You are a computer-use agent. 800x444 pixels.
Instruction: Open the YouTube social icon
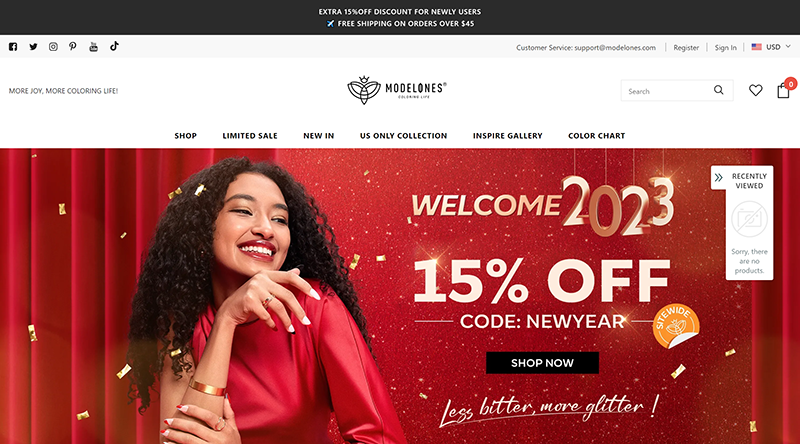click(93, 47)
